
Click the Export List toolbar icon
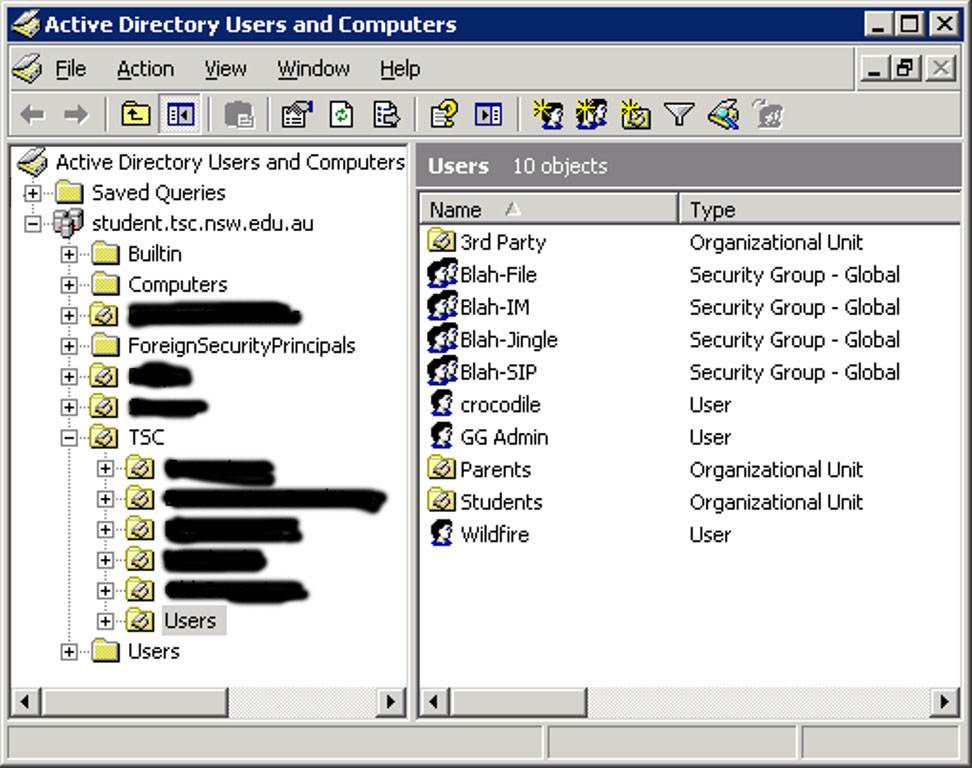tap(386, 115)
